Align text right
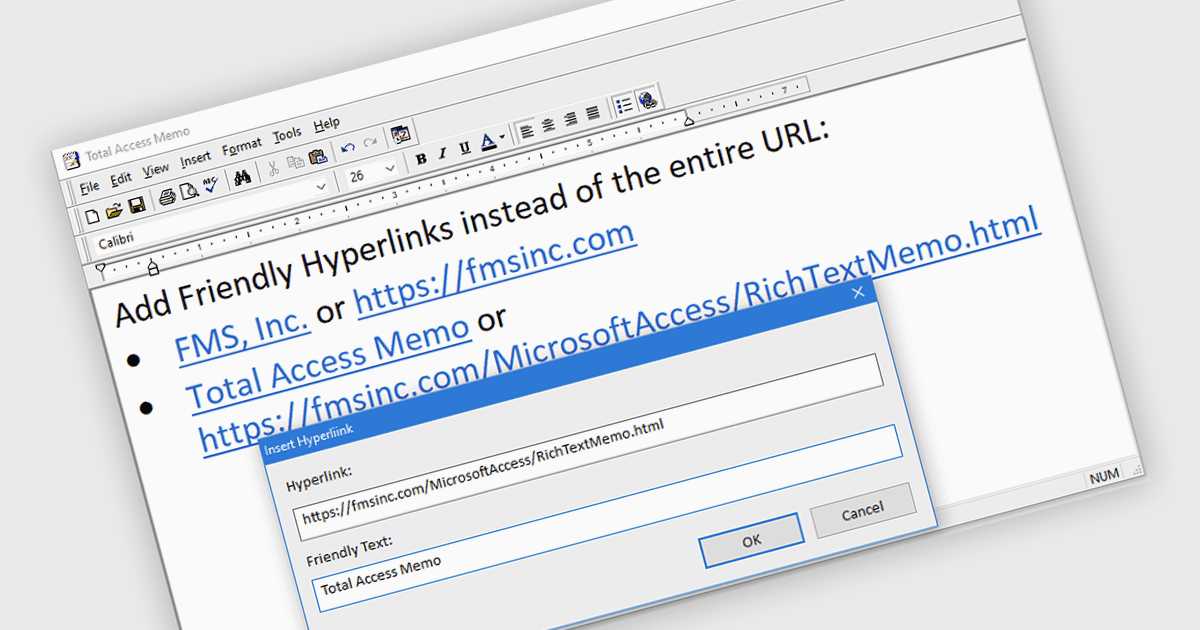The height and width of the screenshot is (630, 1200). click(x=571, y=119)
